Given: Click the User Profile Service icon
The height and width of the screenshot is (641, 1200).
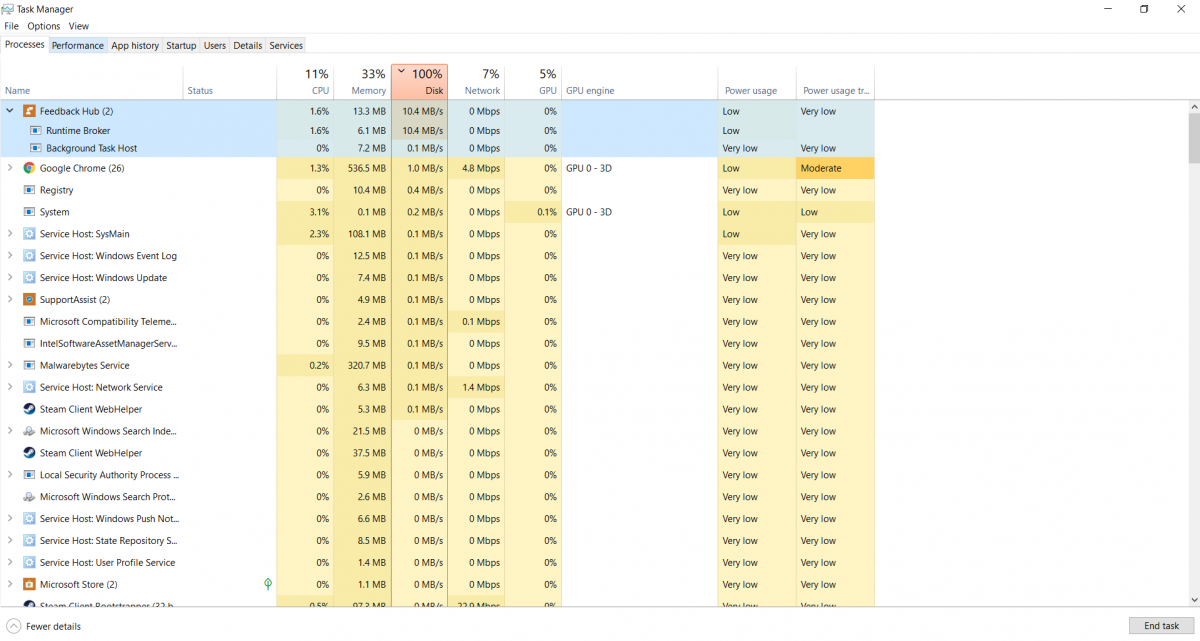Looking at the screenshot, I should [30, 563].
